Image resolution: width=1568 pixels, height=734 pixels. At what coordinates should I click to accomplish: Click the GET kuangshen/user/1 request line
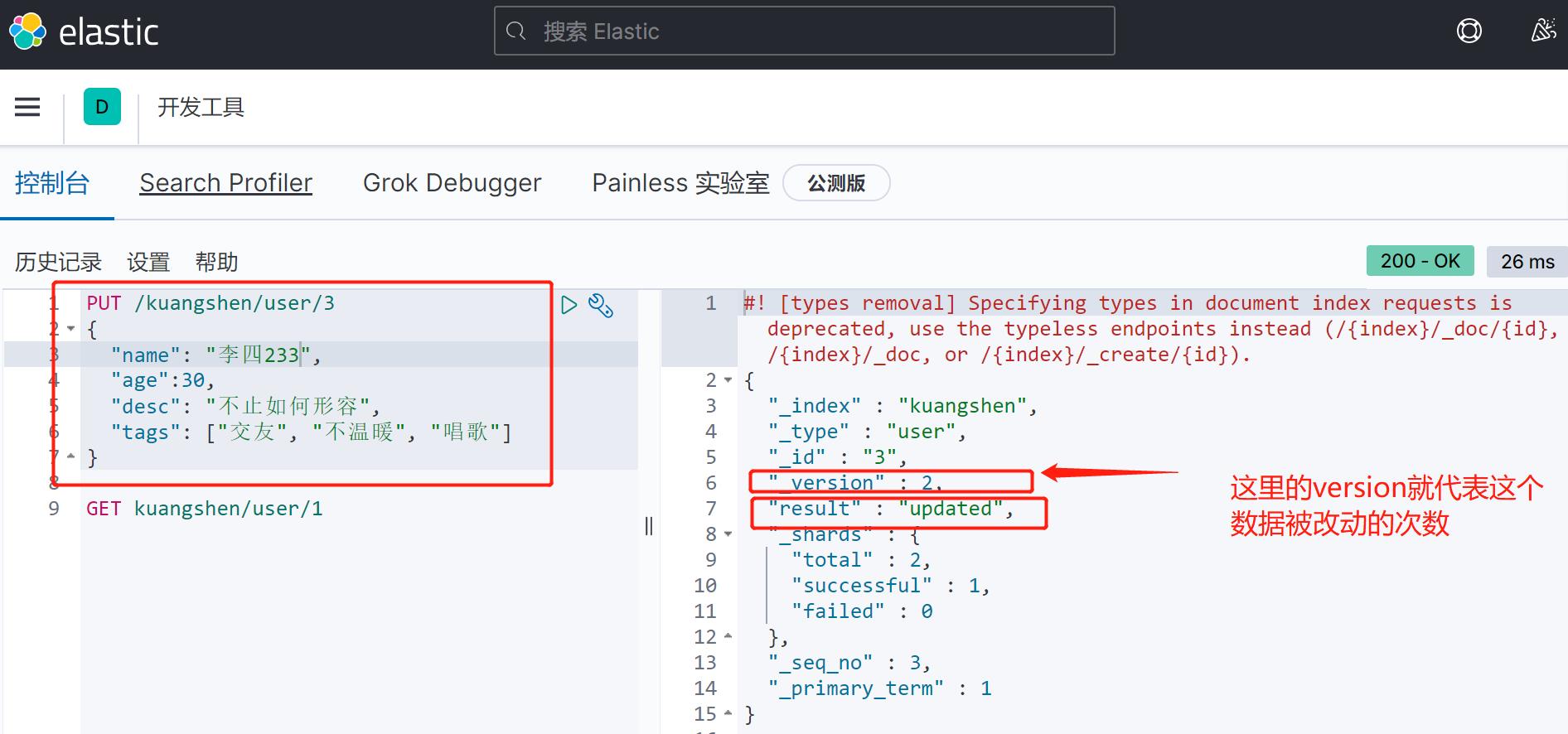pyautogui.click(x=205, y=509)
